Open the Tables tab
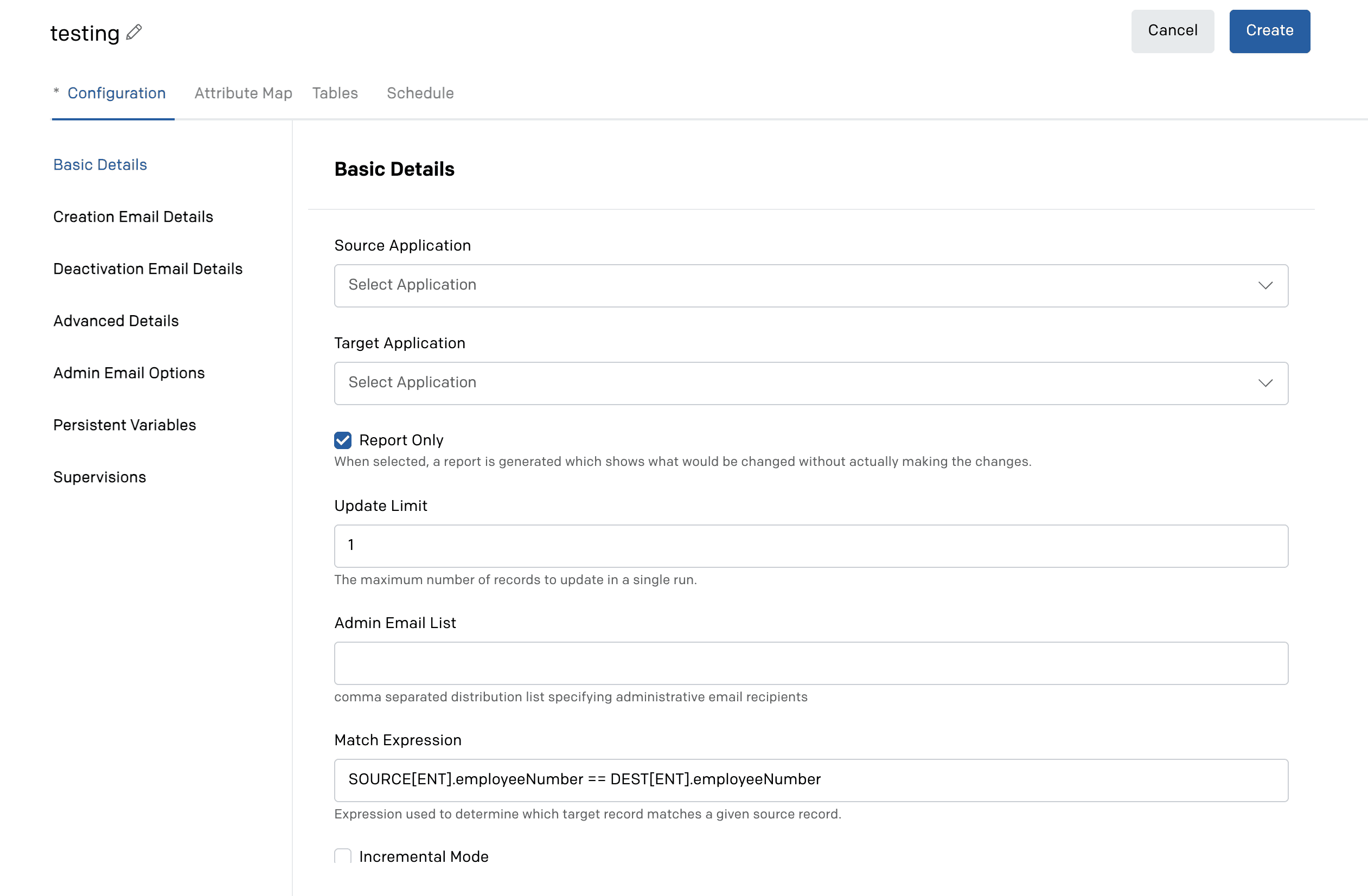Viewport: 1368px width, 896px height. [335, 93]
